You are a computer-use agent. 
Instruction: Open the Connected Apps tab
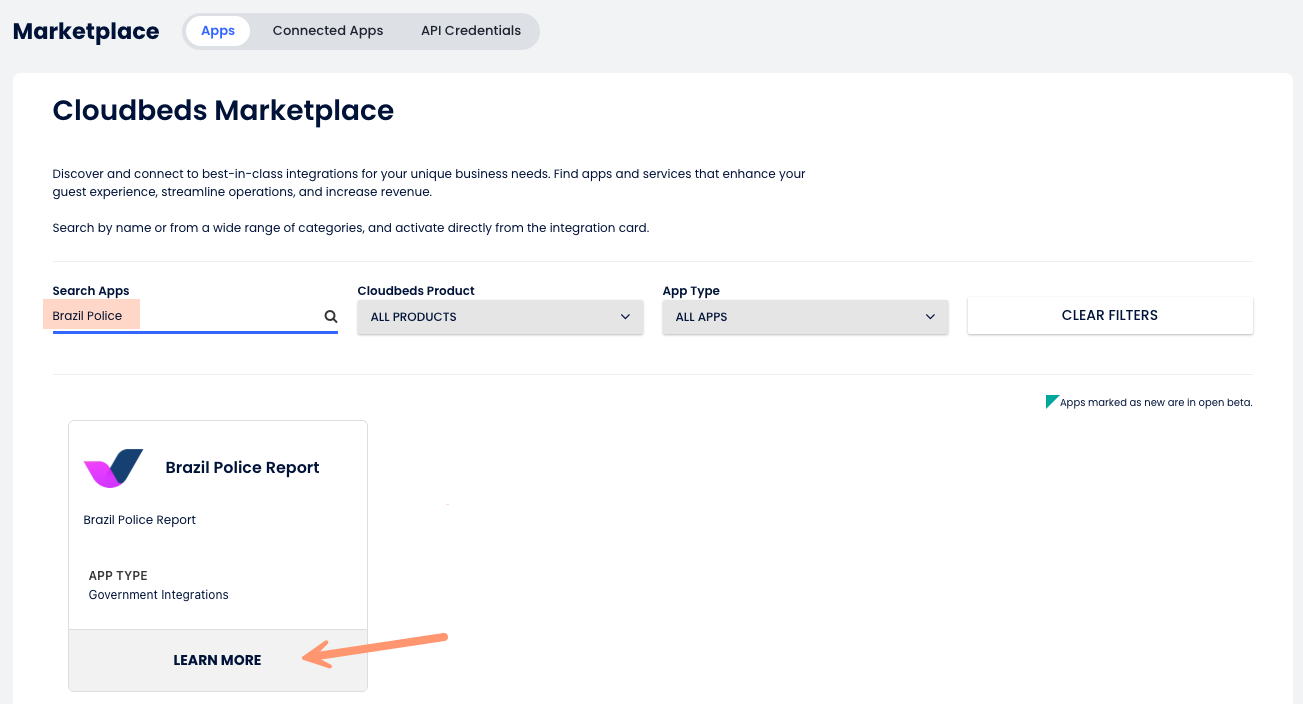tap(328, 31)
